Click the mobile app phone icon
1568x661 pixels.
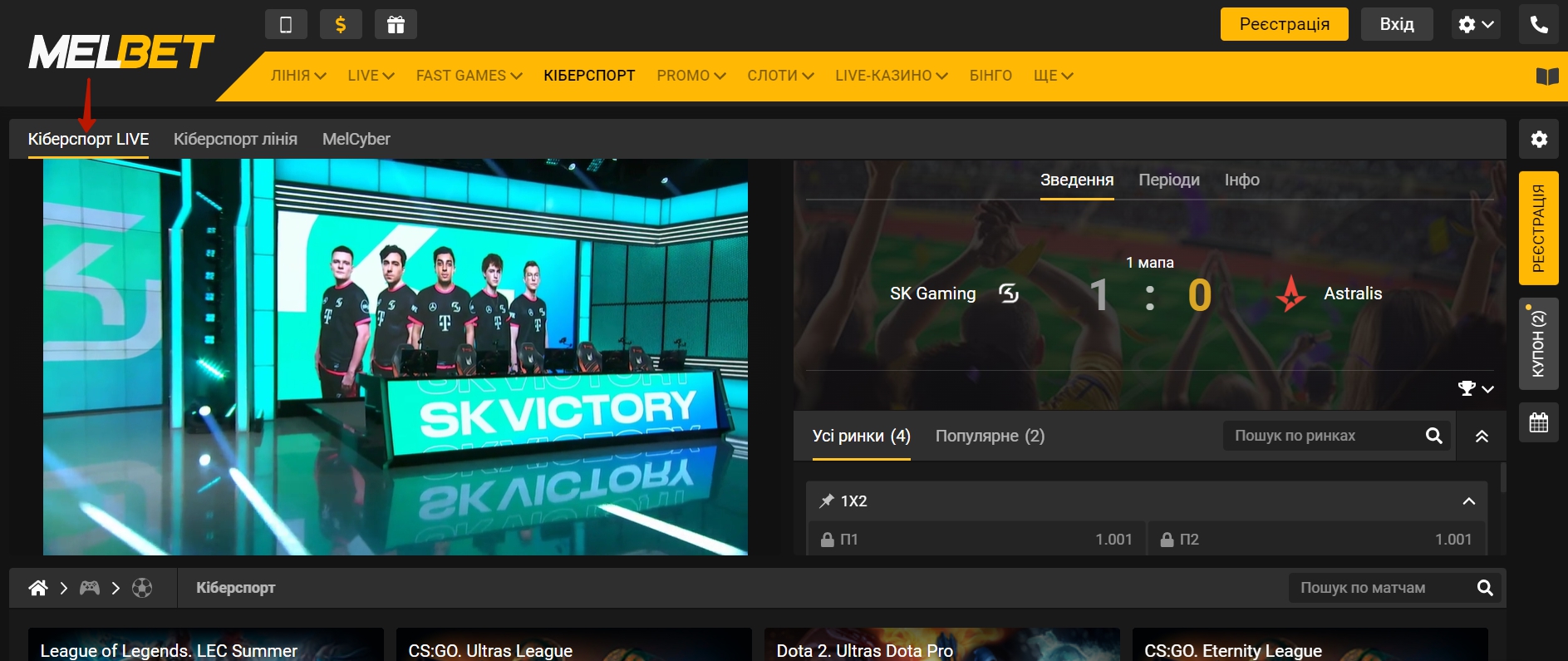[x=286, y=25]
